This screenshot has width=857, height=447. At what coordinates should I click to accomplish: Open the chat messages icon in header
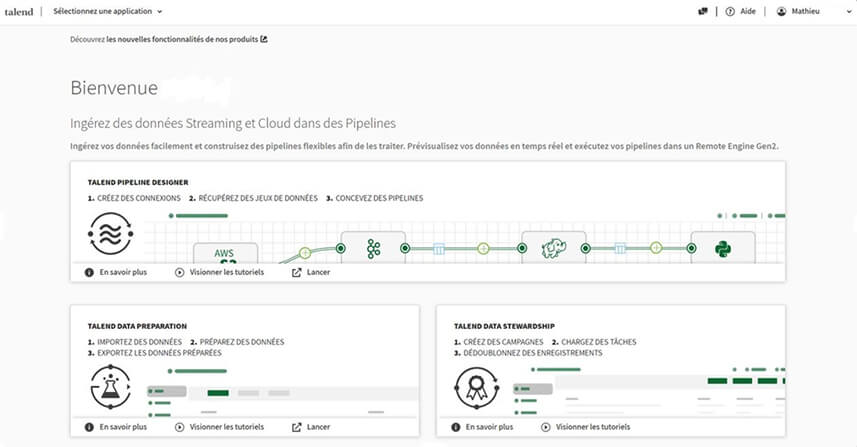click(702, 11)
